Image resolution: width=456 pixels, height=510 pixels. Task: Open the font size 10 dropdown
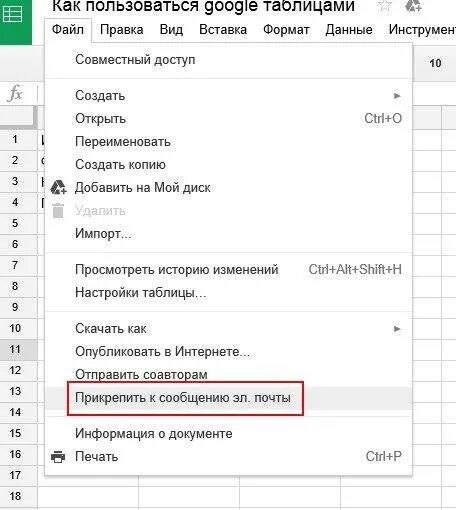(x=435, y=63)
